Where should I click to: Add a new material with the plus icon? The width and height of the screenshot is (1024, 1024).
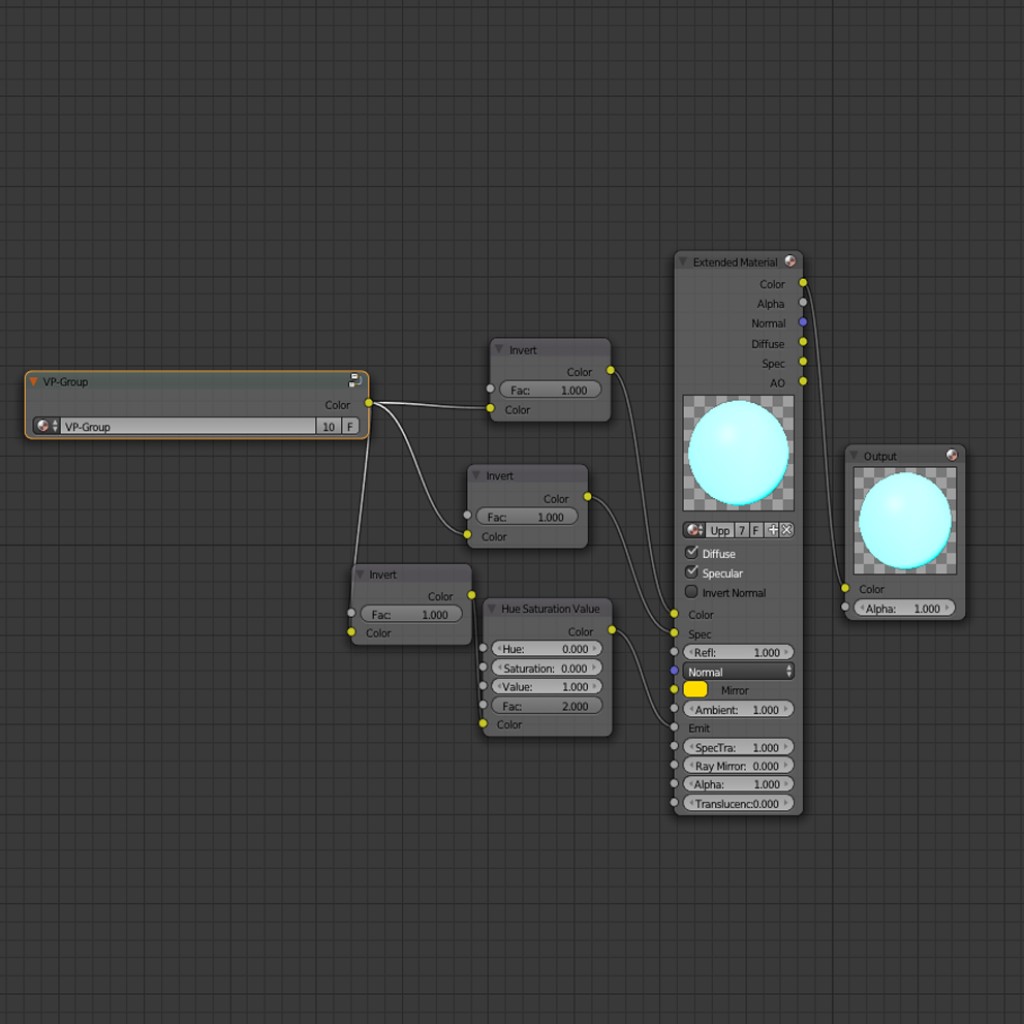click(x=772, y=529)
